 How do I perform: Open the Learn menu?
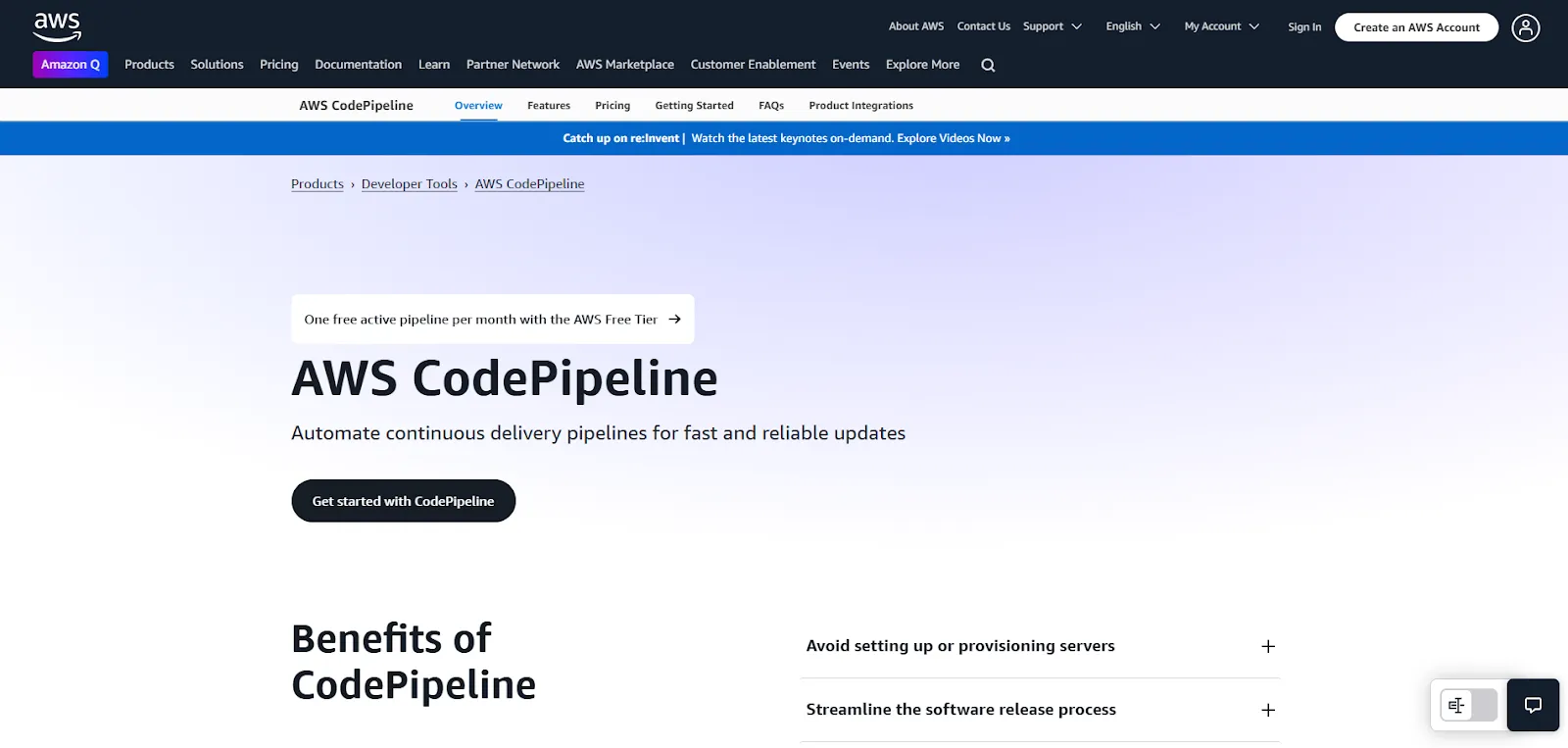(x=434, y=65)
